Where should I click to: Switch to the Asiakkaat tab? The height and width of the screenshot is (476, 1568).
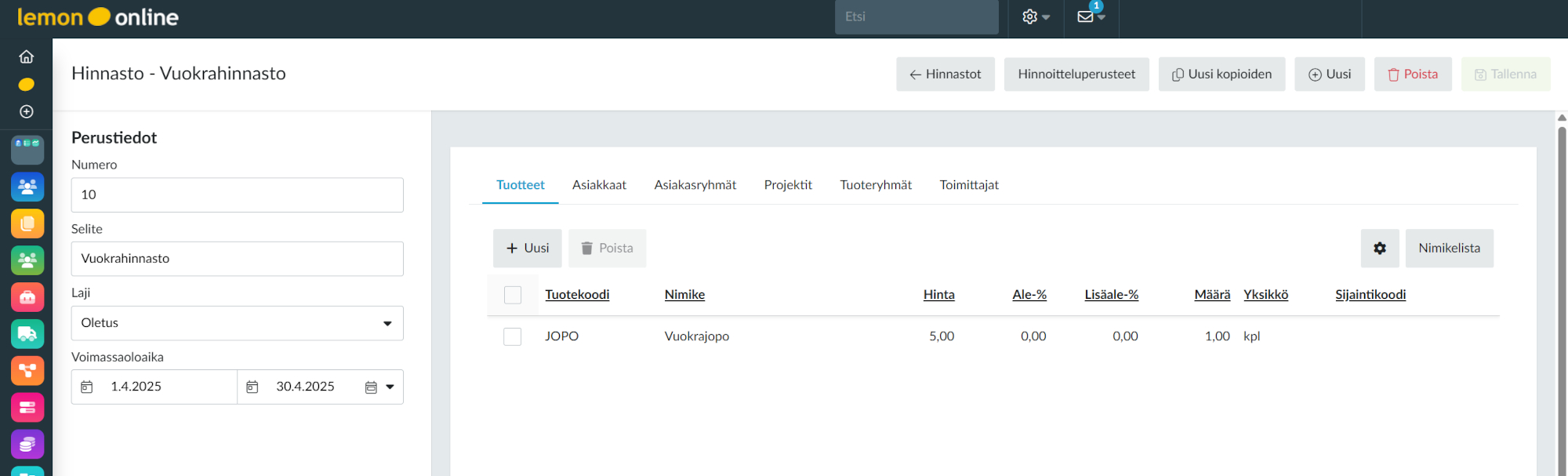point(599,185)
